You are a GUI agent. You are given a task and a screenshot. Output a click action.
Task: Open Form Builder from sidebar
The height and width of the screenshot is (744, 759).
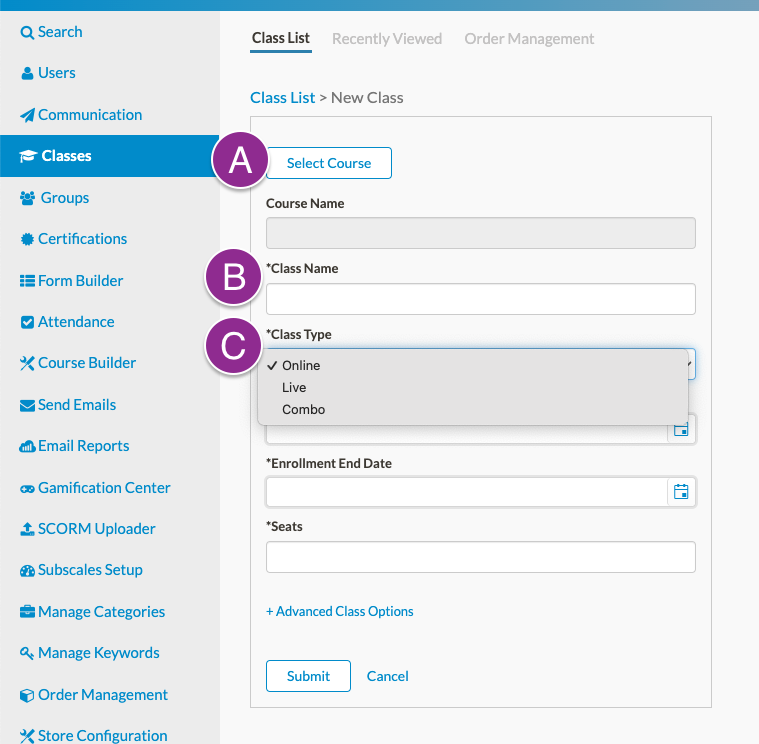pos(80,281)
